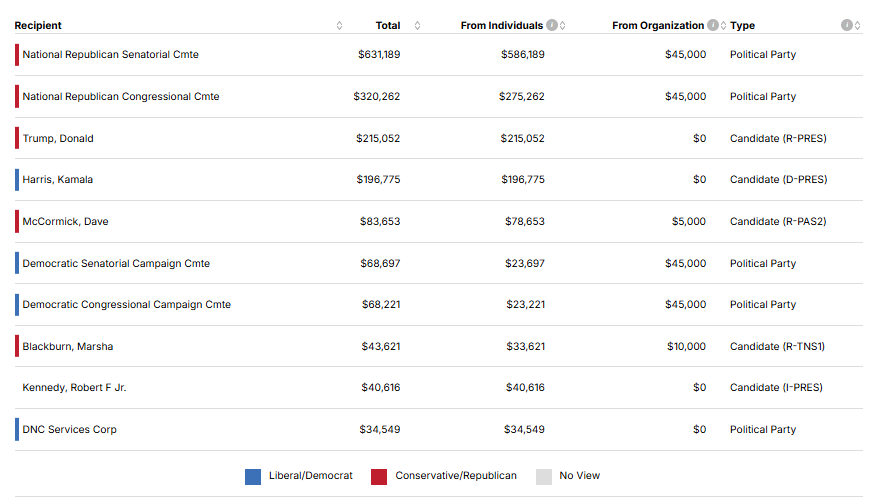Click the $33,621 individuals value

point(526,347)
